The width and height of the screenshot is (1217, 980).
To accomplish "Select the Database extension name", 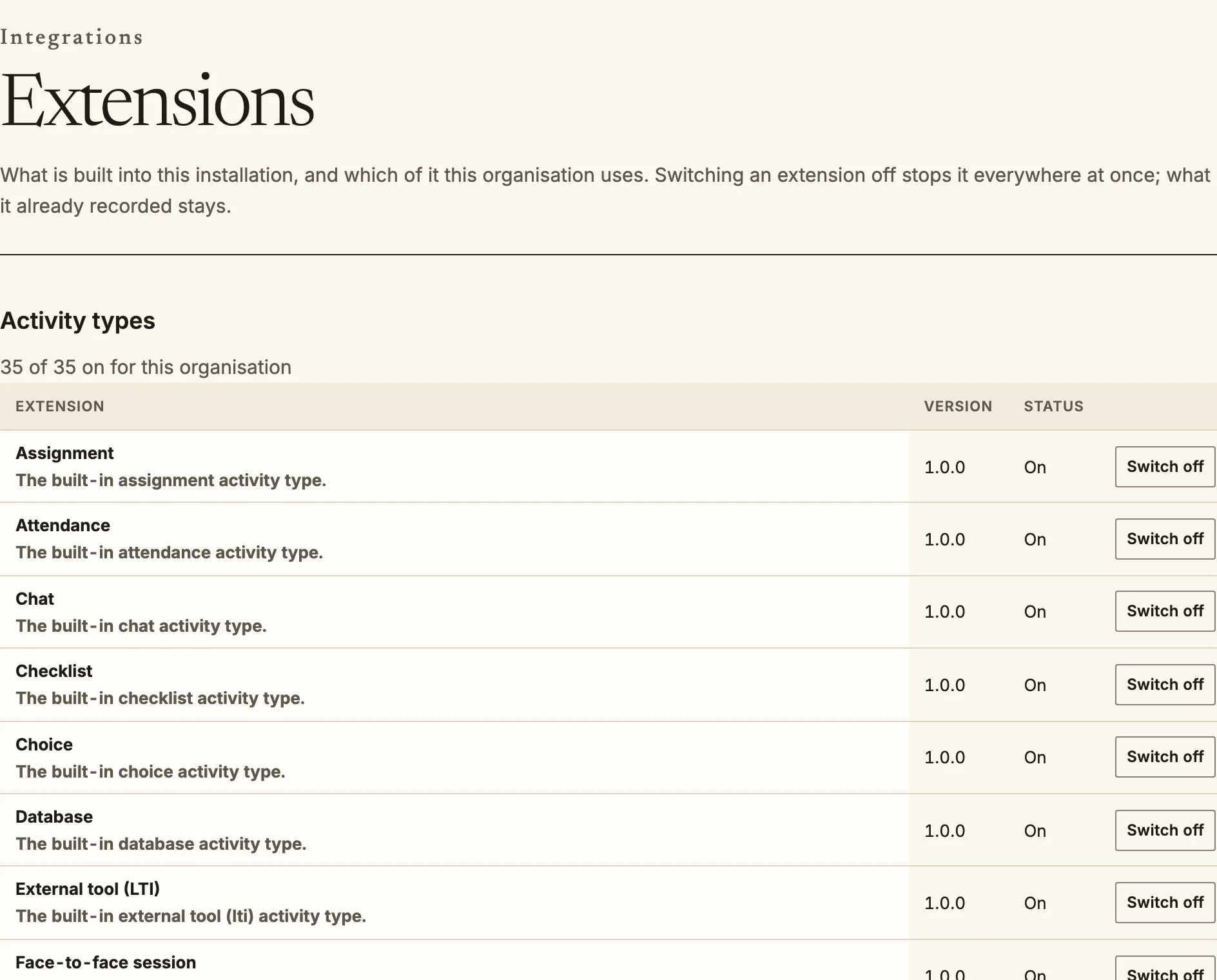I will 54,817.
